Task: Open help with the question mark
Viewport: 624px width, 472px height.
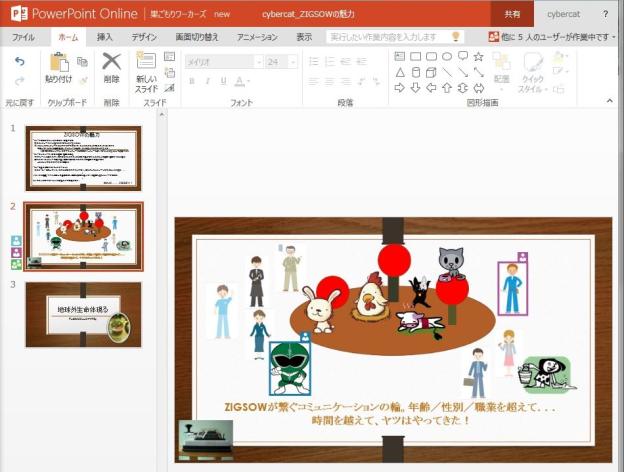Action: coord(605,14)
